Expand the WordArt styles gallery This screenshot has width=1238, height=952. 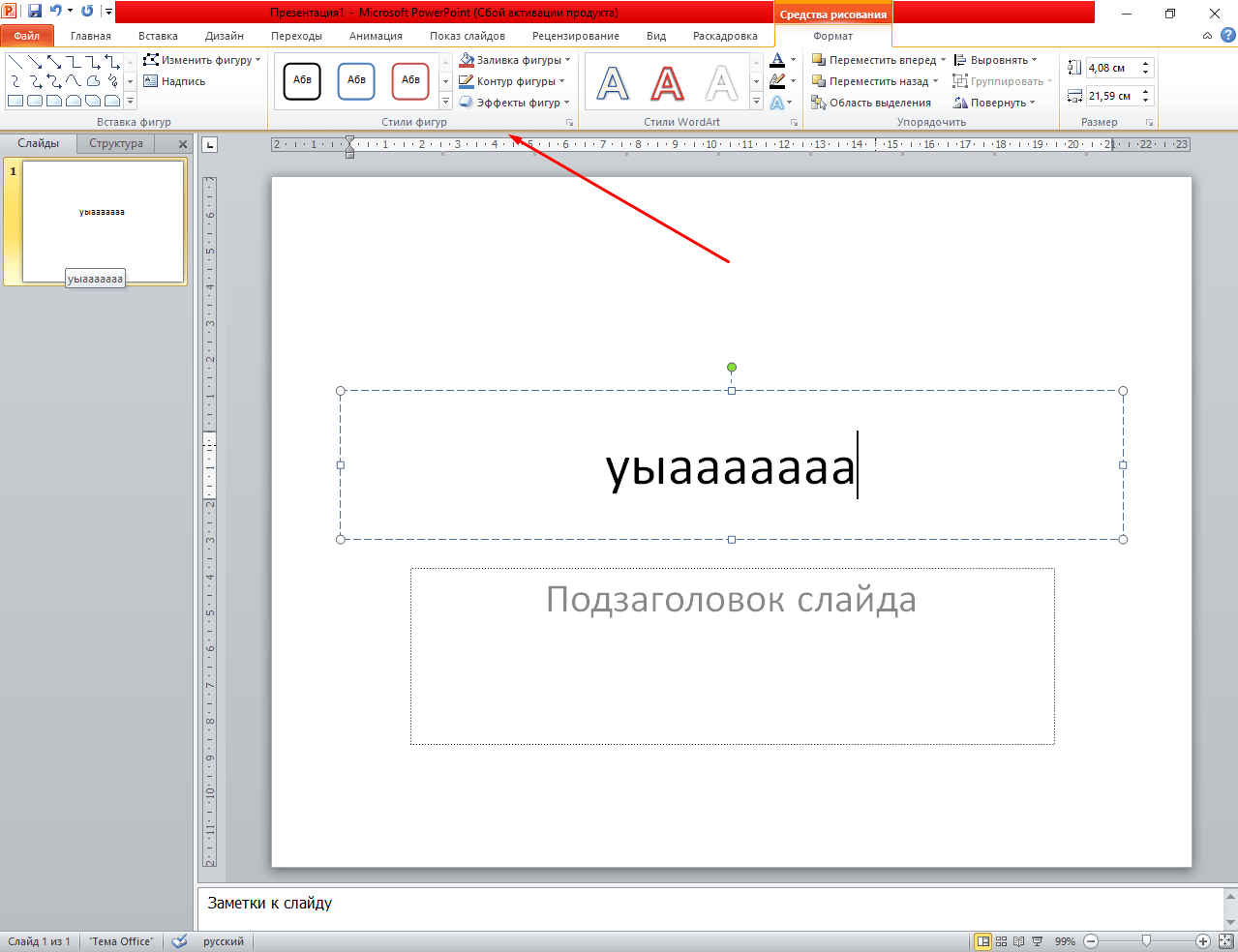(757, 103)
